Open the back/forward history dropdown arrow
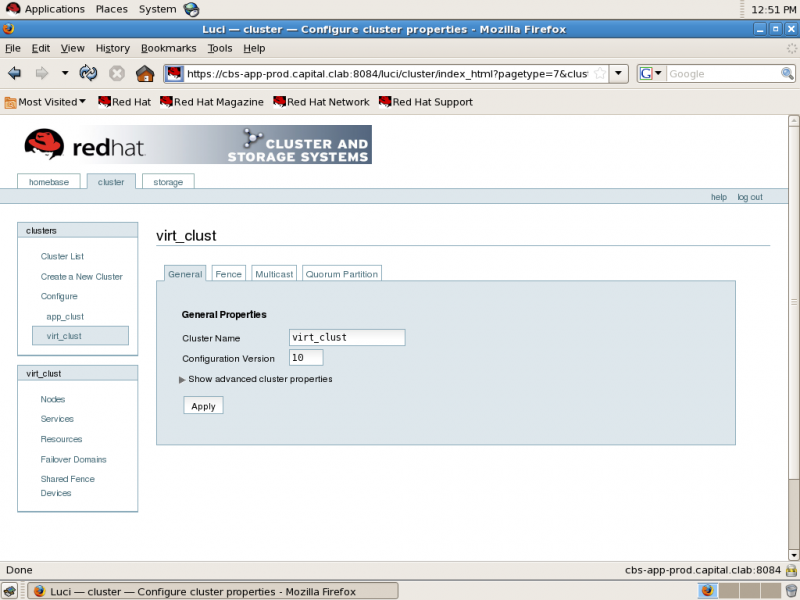Viewport: 800px width, 600px height. pos(65,73)
